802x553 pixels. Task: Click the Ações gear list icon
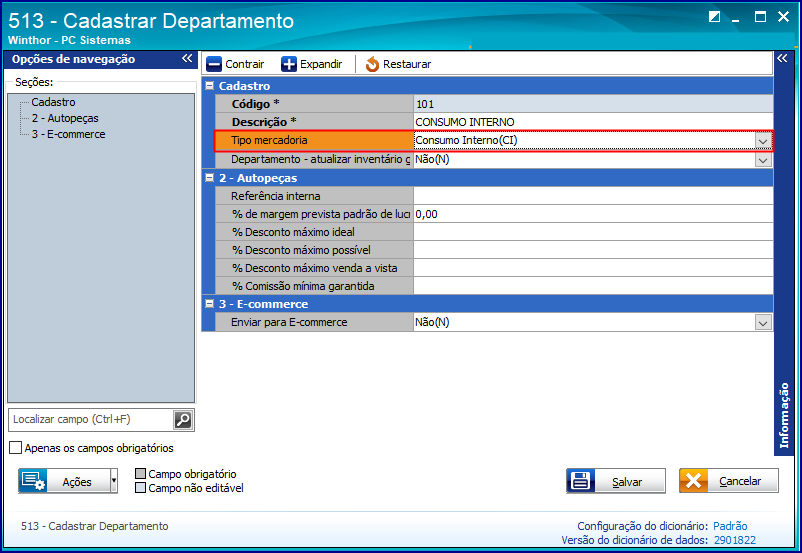click(33, 481)
